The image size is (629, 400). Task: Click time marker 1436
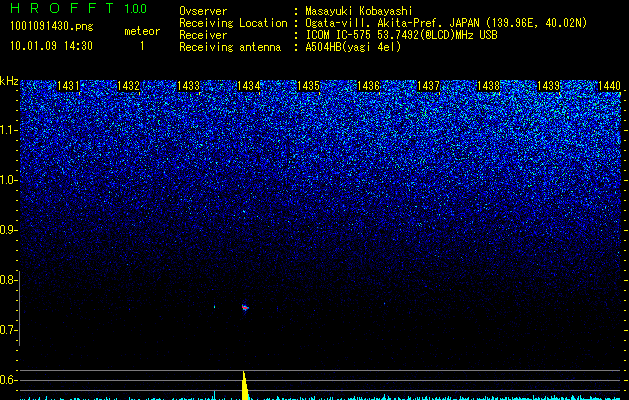(x=369, y=86)
